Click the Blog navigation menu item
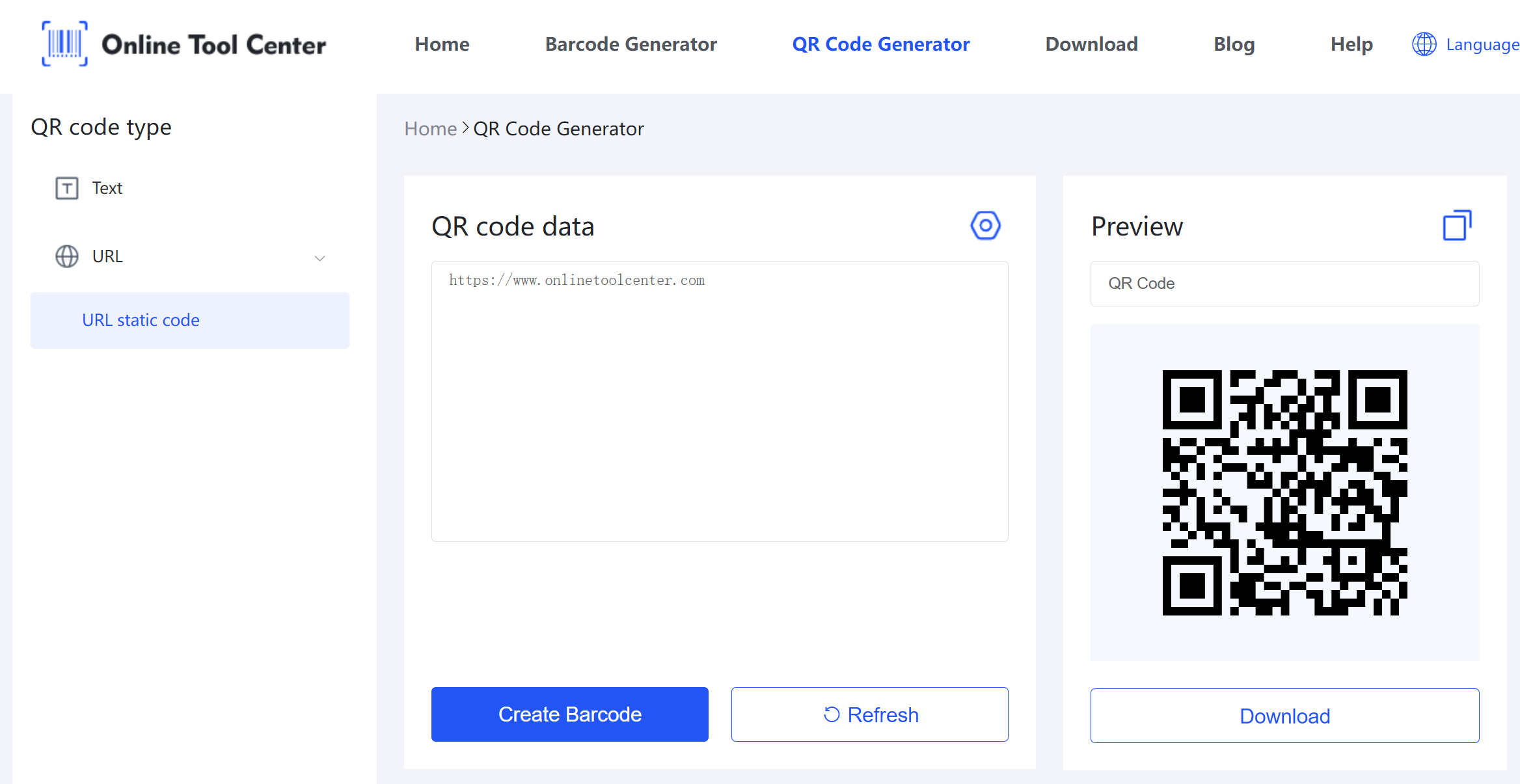The image size is (1520, 784). [1233, 43]
